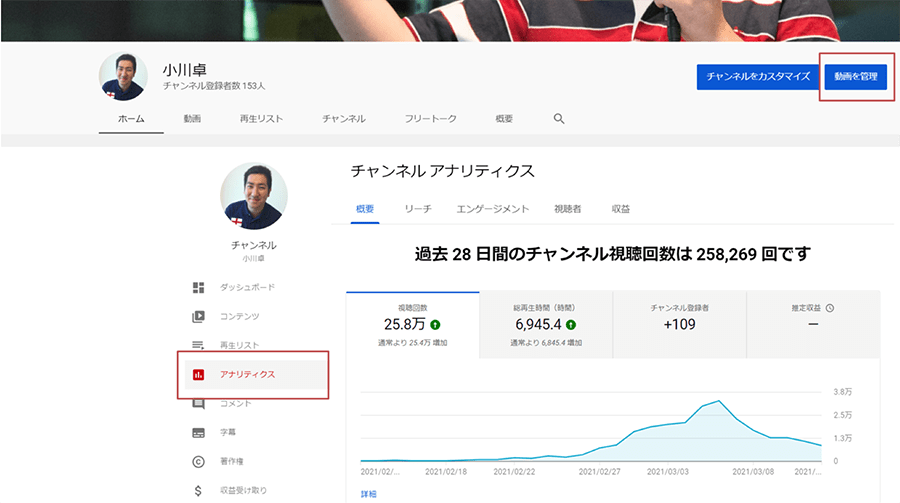Click the 2021/02/27 date label on chart
900x503 pixels.
pyautogui.click(x=599, y=471)
